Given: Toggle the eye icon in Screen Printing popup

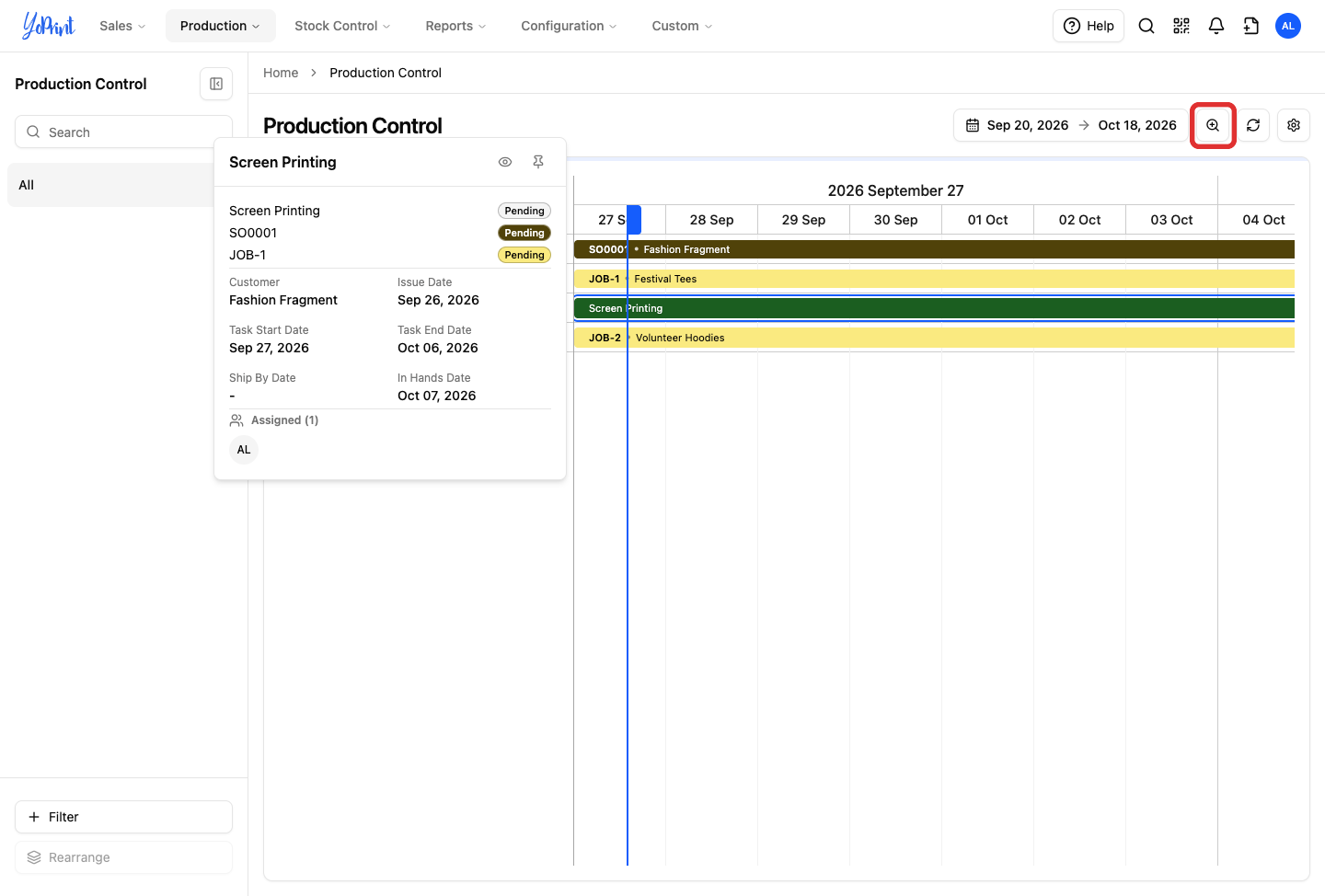Looking at the screenshot, I should (x=505, y=162).
